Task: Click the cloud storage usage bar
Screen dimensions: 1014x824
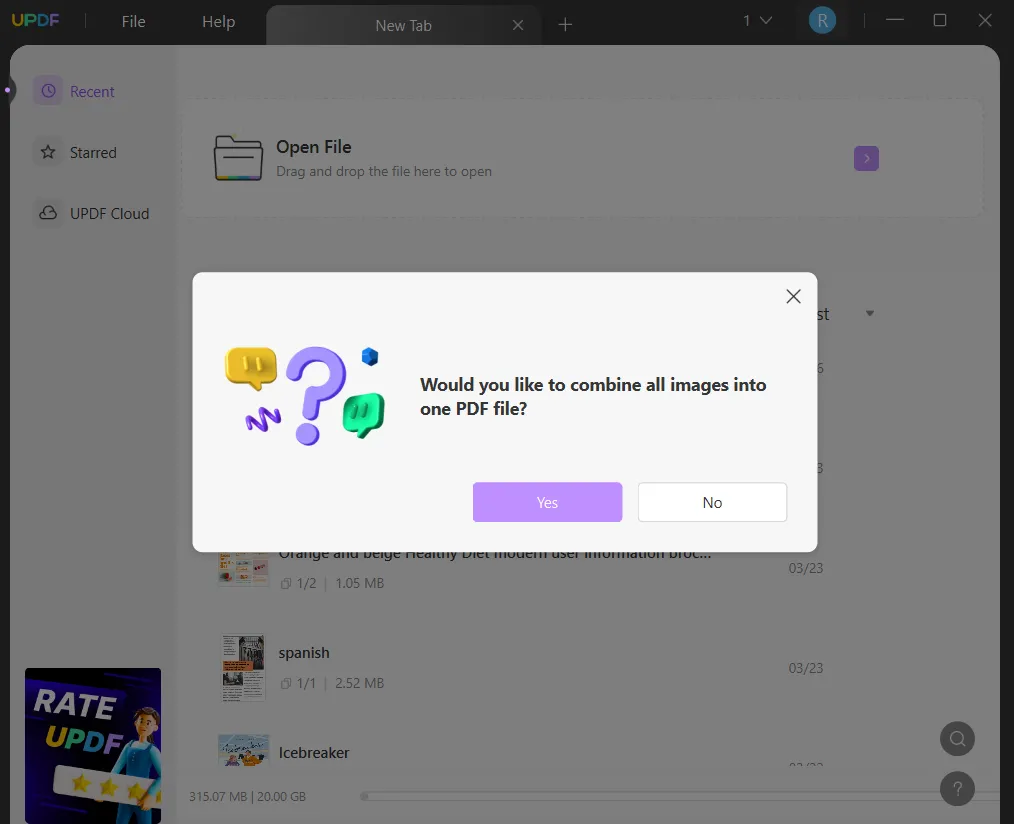Action: coord(679,796)
